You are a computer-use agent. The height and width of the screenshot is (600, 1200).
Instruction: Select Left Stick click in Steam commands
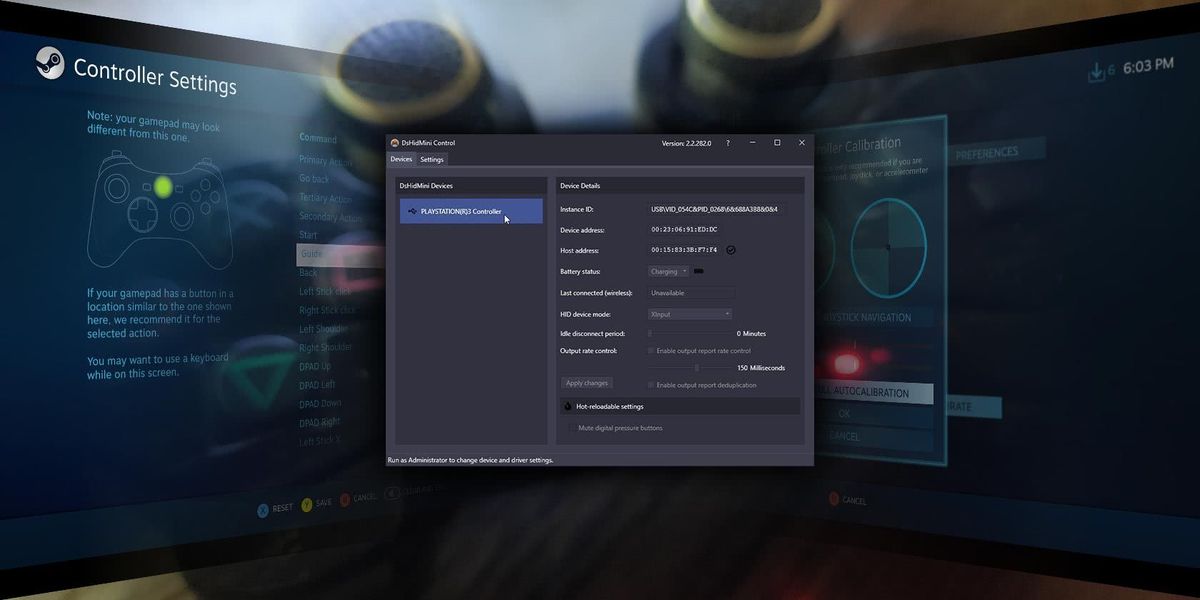326,292
